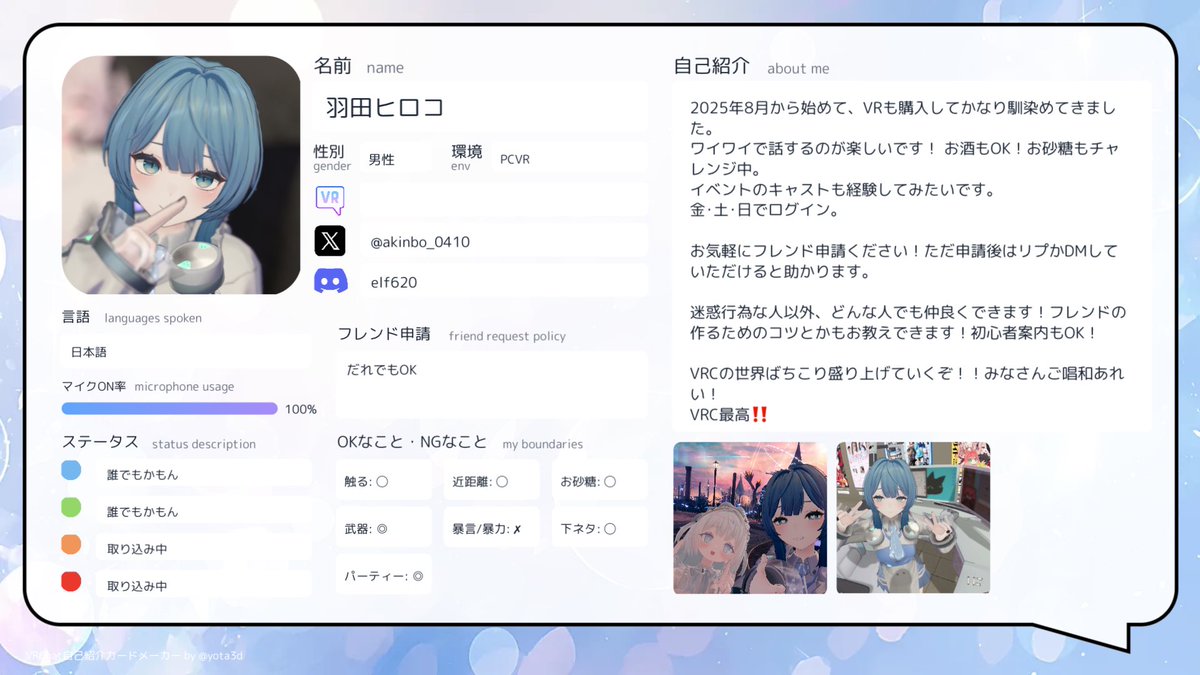The width and height of the screenshot is (1200, 675).
Task: Click the 環境 env label
Action: 467,157
